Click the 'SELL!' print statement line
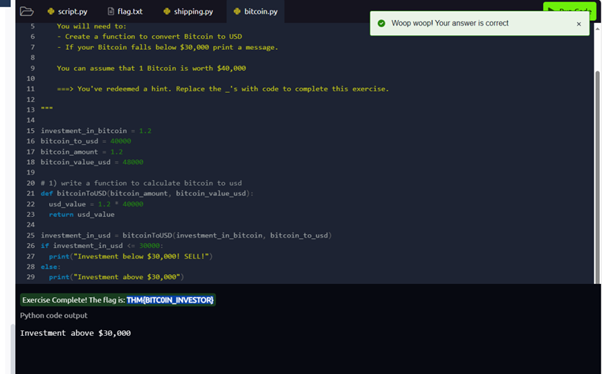 (x=131, y=256)
